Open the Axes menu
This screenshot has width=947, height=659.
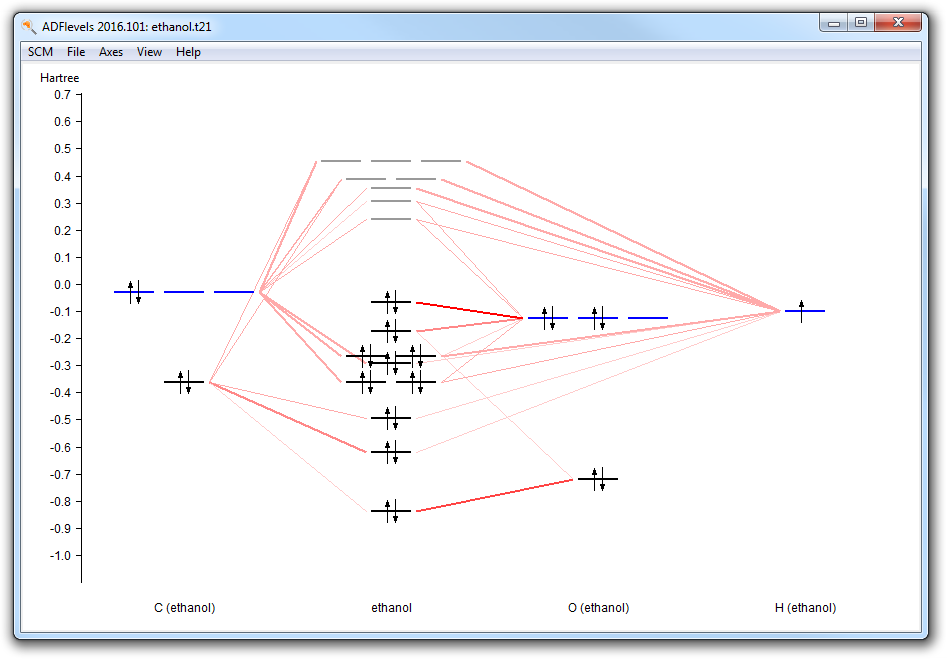point(111,52)
